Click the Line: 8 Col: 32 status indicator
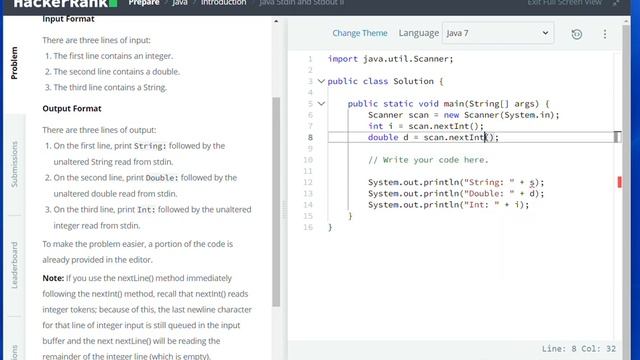 [578, 349]
